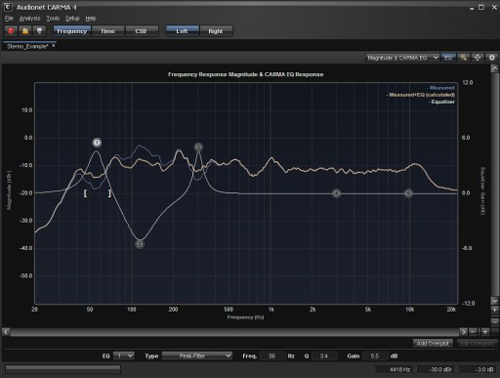The width and height of the screenshot is (500, 378).
Task: Open the EQ number dropdown
Action: [124, 356]
